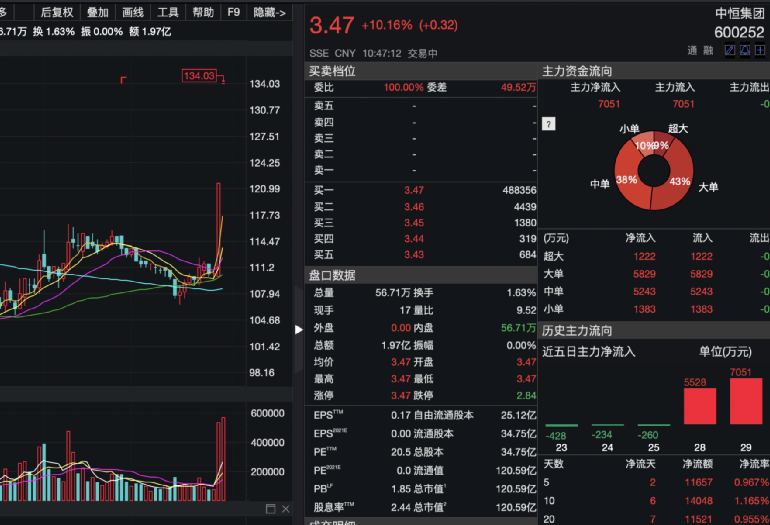Click the 小单 10% donut segment
770x525 pixels.
click(x=643, y=142)
